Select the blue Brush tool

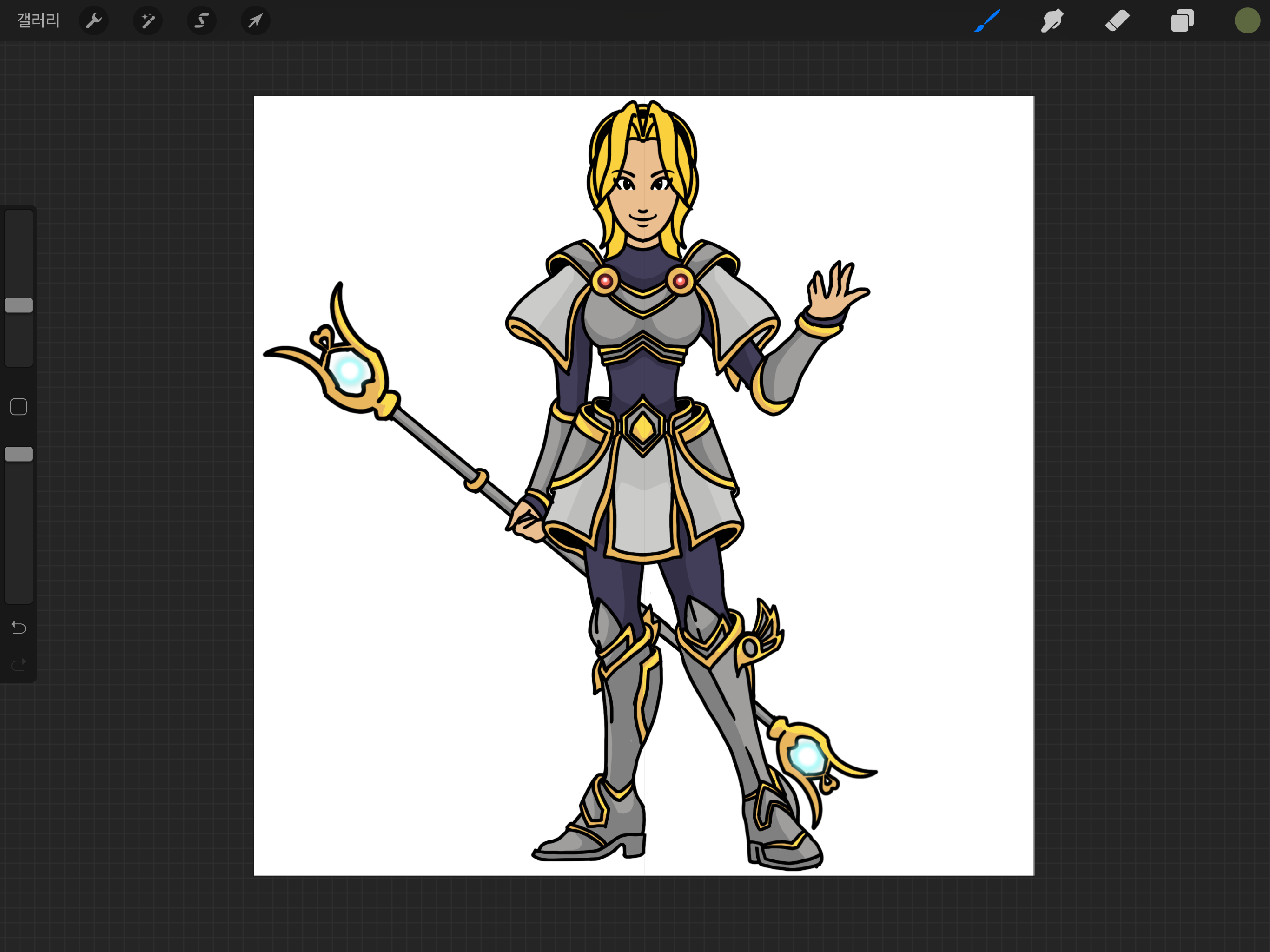987,21
